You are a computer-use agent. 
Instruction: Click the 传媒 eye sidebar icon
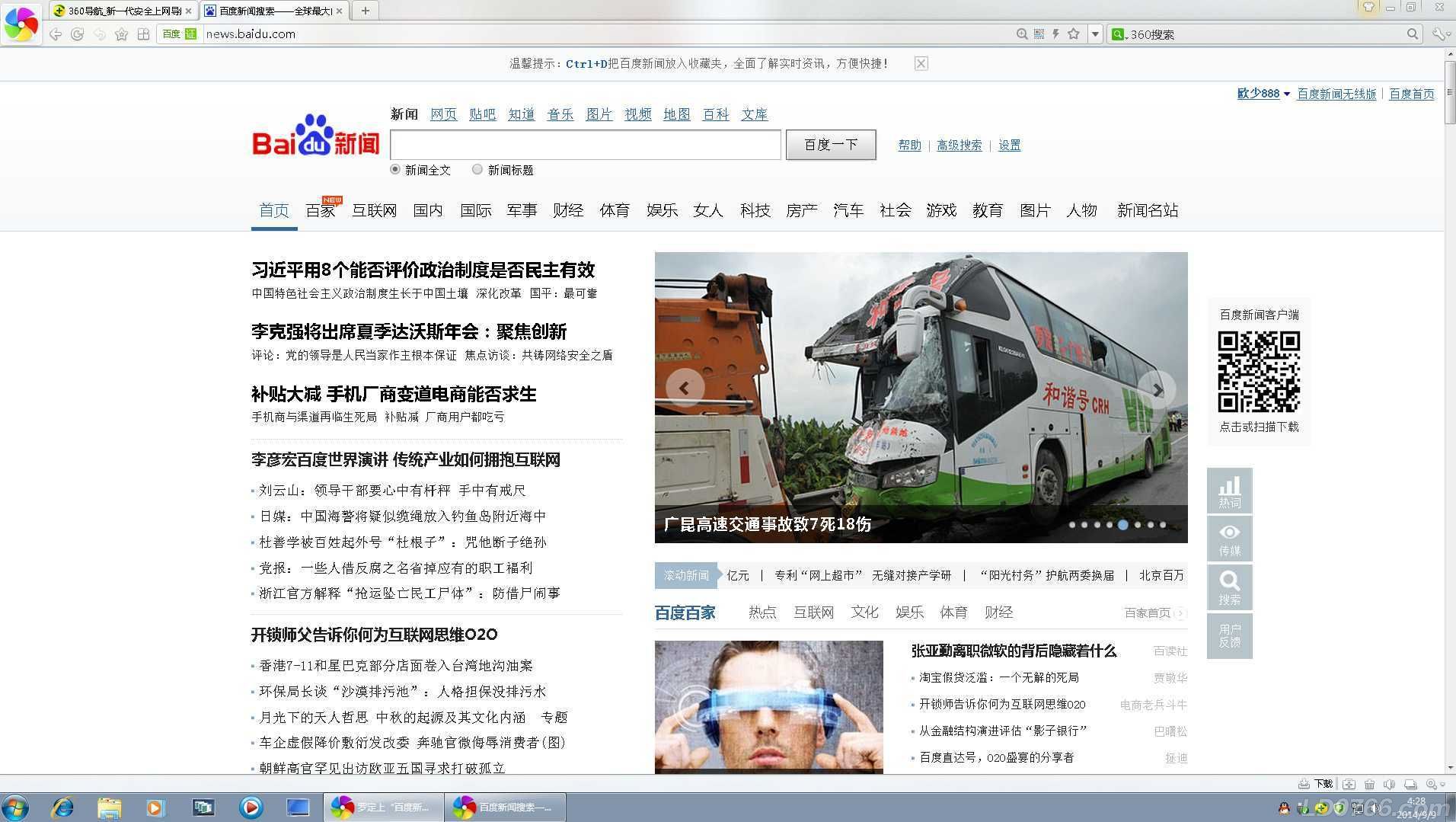coord(1229,539)
